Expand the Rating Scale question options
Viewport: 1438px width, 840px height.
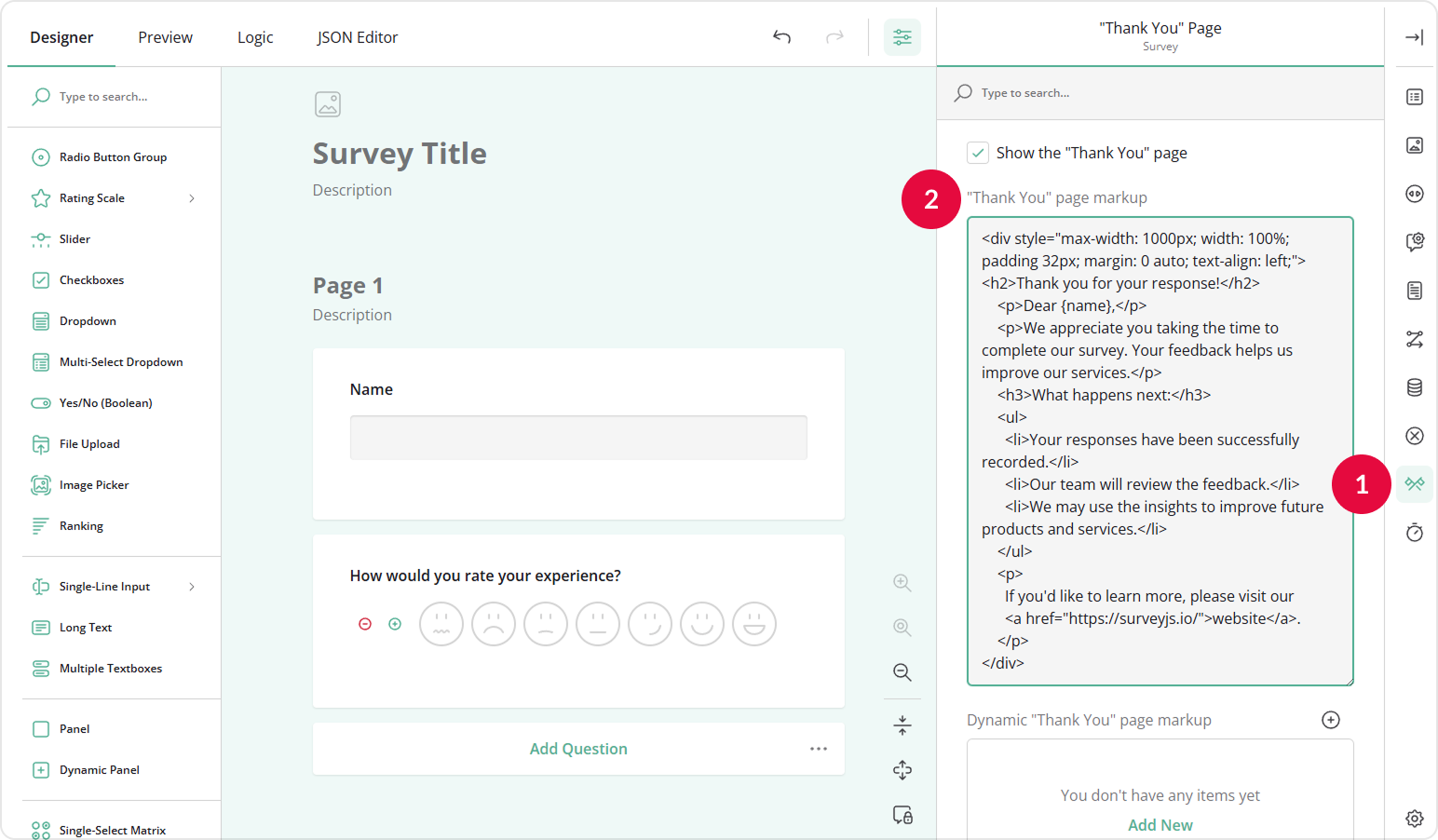pos(192,197)
